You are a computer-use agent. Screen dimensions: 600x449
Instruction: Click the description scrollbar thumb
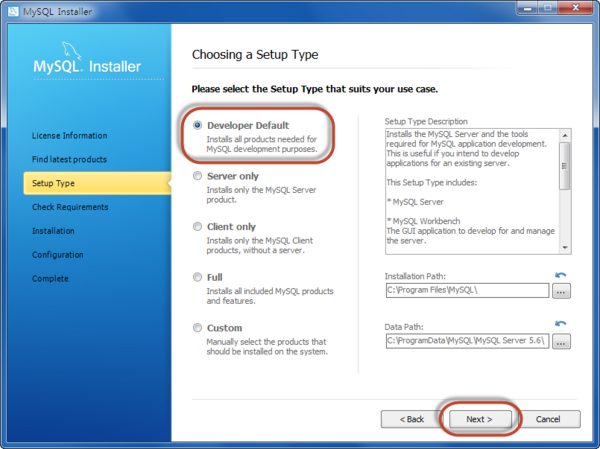pyautogui.click(x=564, y=166)
